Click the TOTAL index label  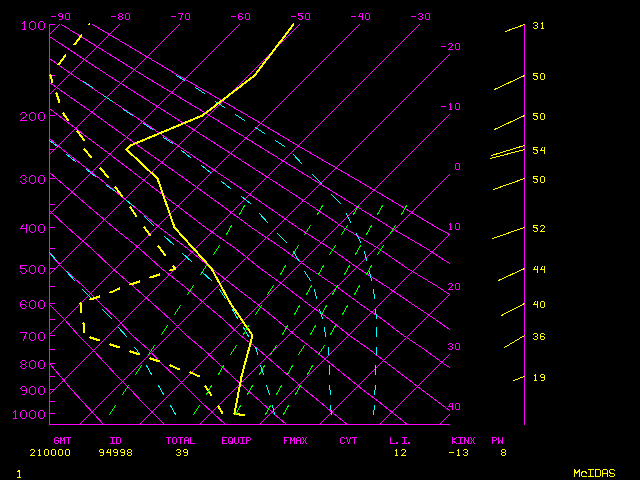[x=181, y=440]
